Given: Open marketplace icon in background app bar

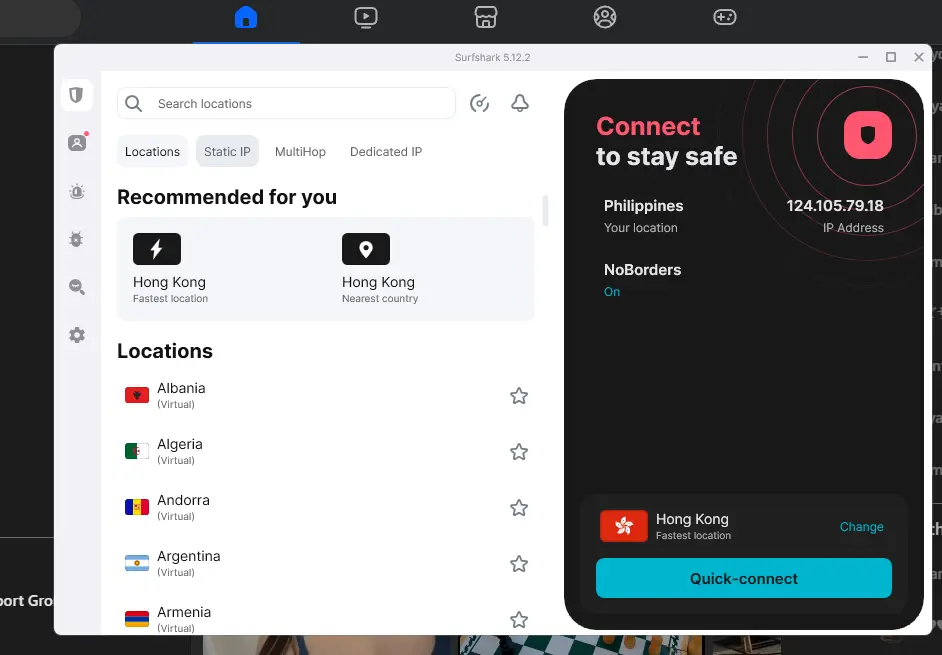Looking at the screenshot, I should [485, 17].
